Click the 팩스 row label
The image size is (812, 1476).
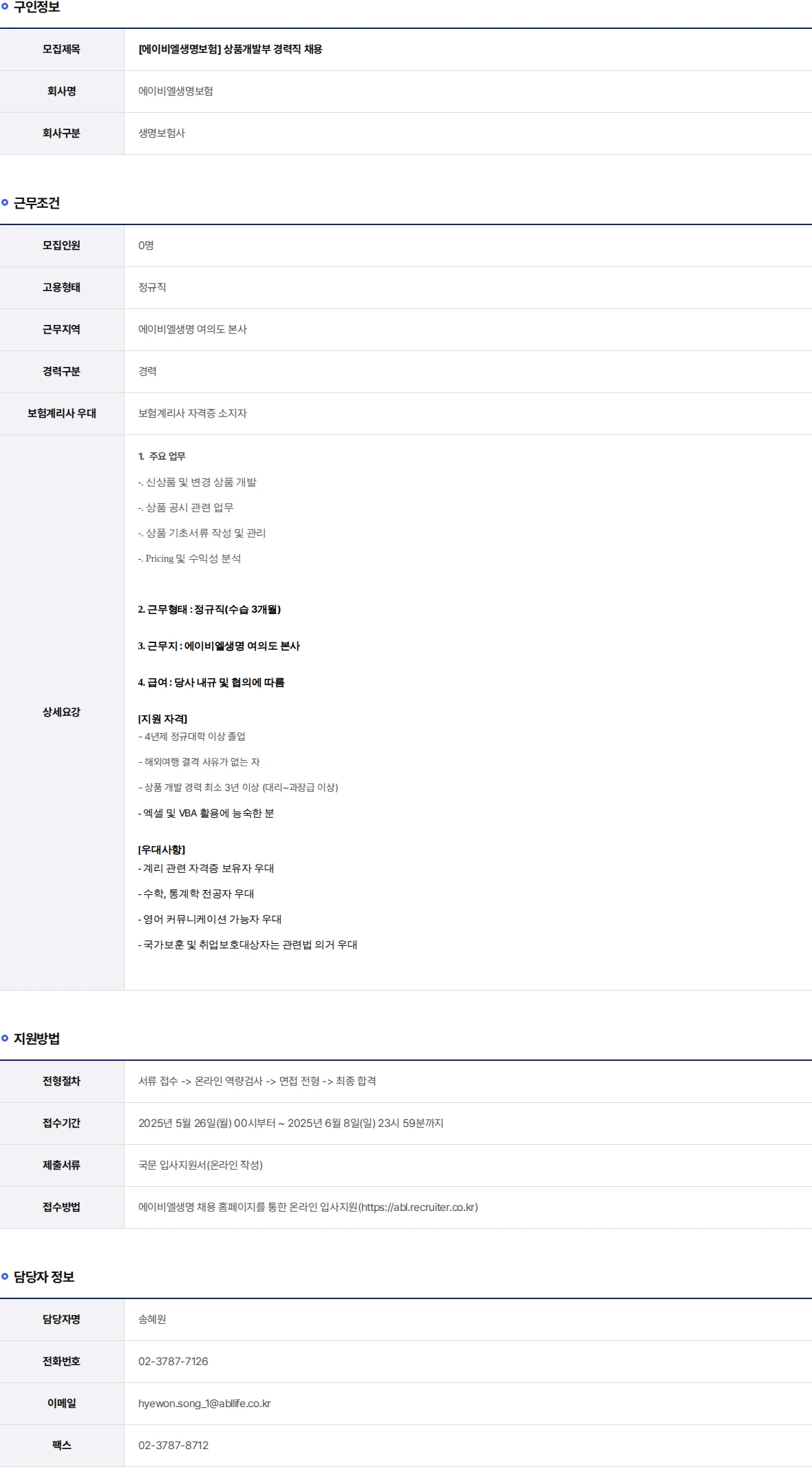coord(61,1446)
